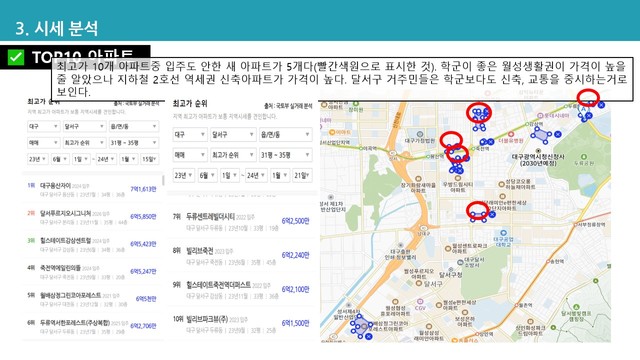Open rank 5 apartment 월배삼정그린코아포레스트
Screen dimensions: 640x360
70,295
